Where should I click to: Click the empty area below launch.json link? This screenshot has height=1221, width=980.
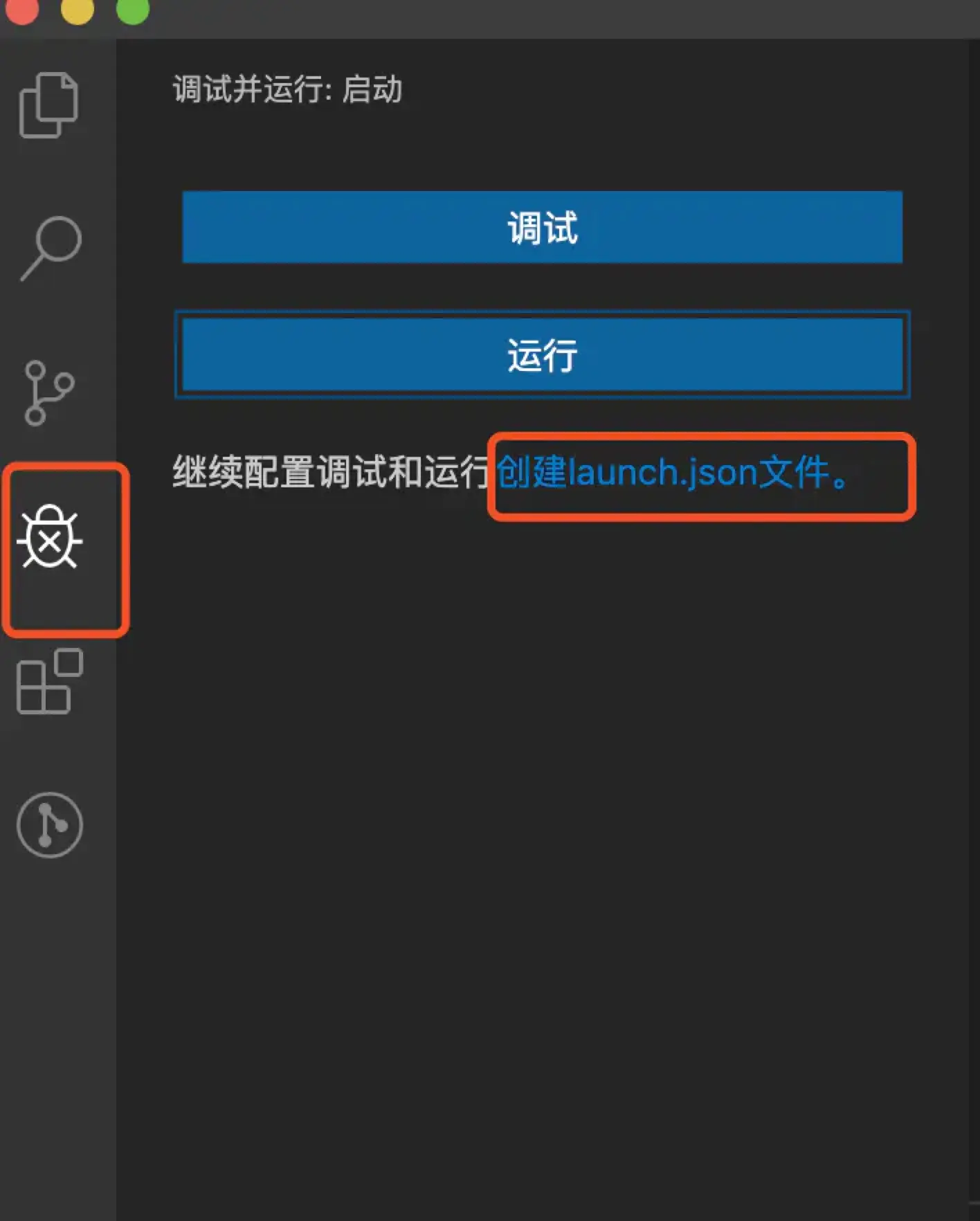click(x=547, y=831)
